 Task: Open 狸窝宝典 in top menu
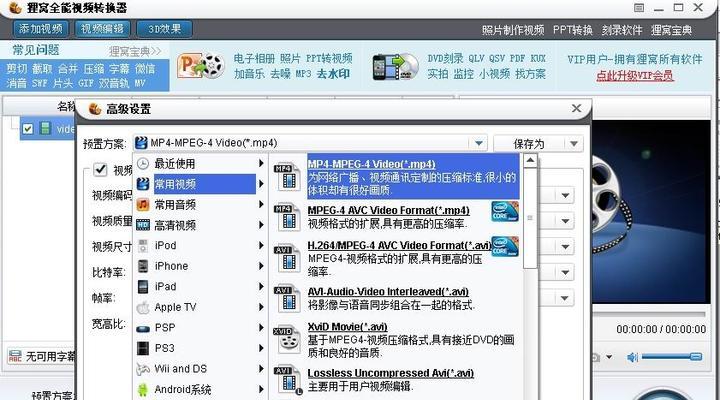[671, 30]
